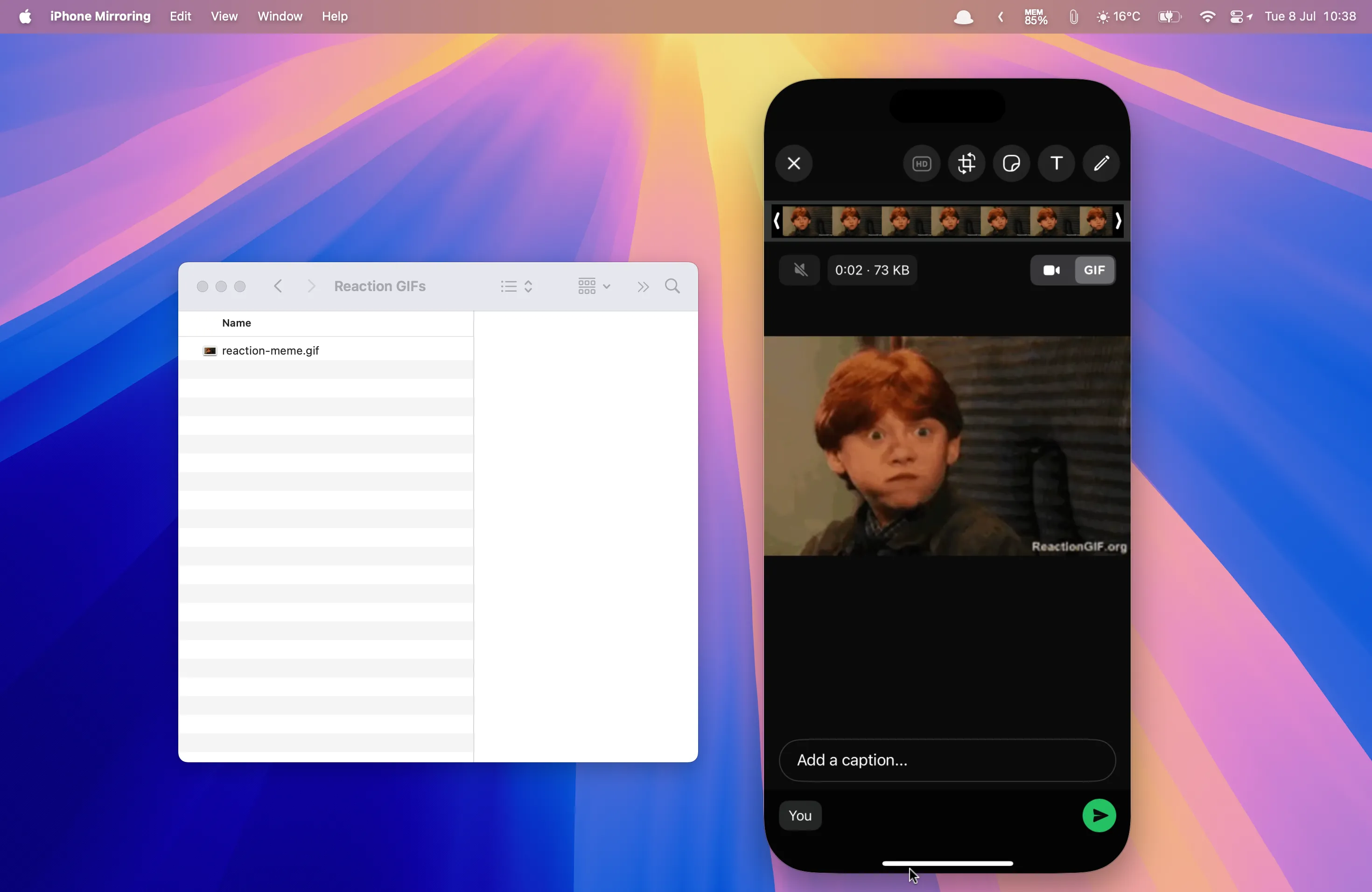Close the media editor with X
Screen dimensions: 1372x892
794,164
